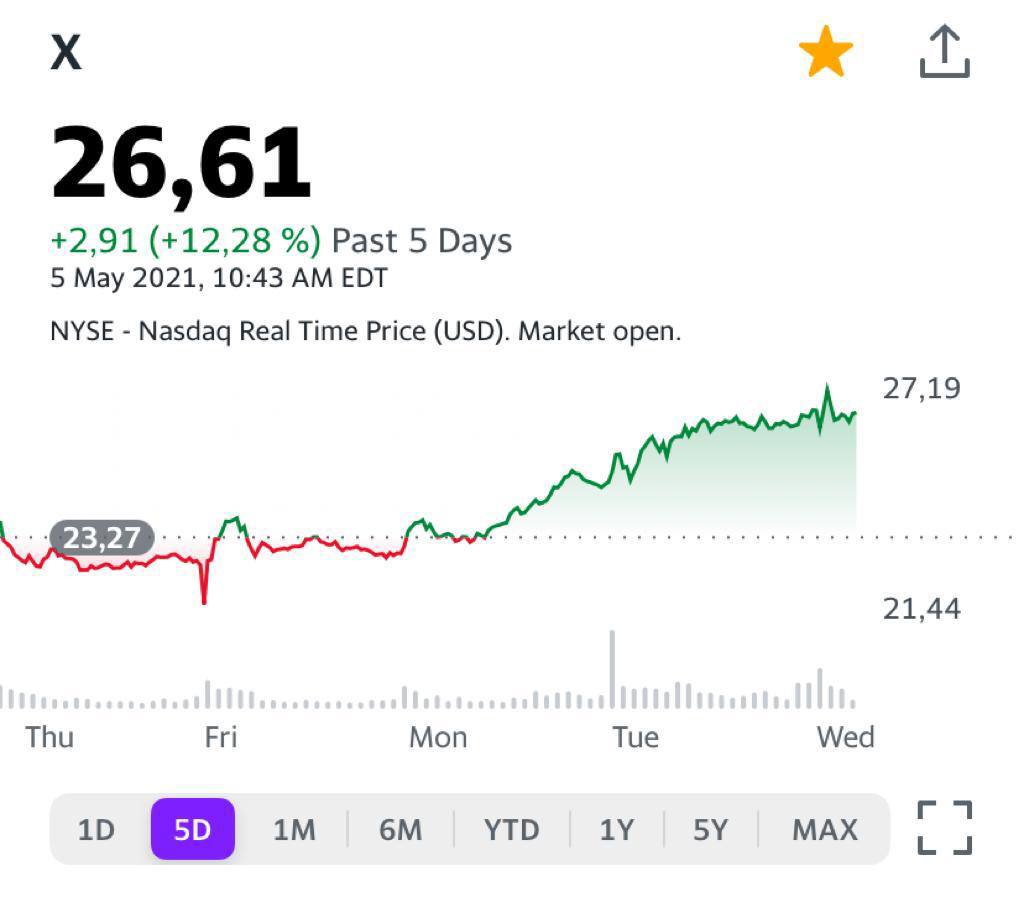Tap the 23,27 previous close marker
The width and height of the screenshot is (1024, 897).
click(102, 538)
